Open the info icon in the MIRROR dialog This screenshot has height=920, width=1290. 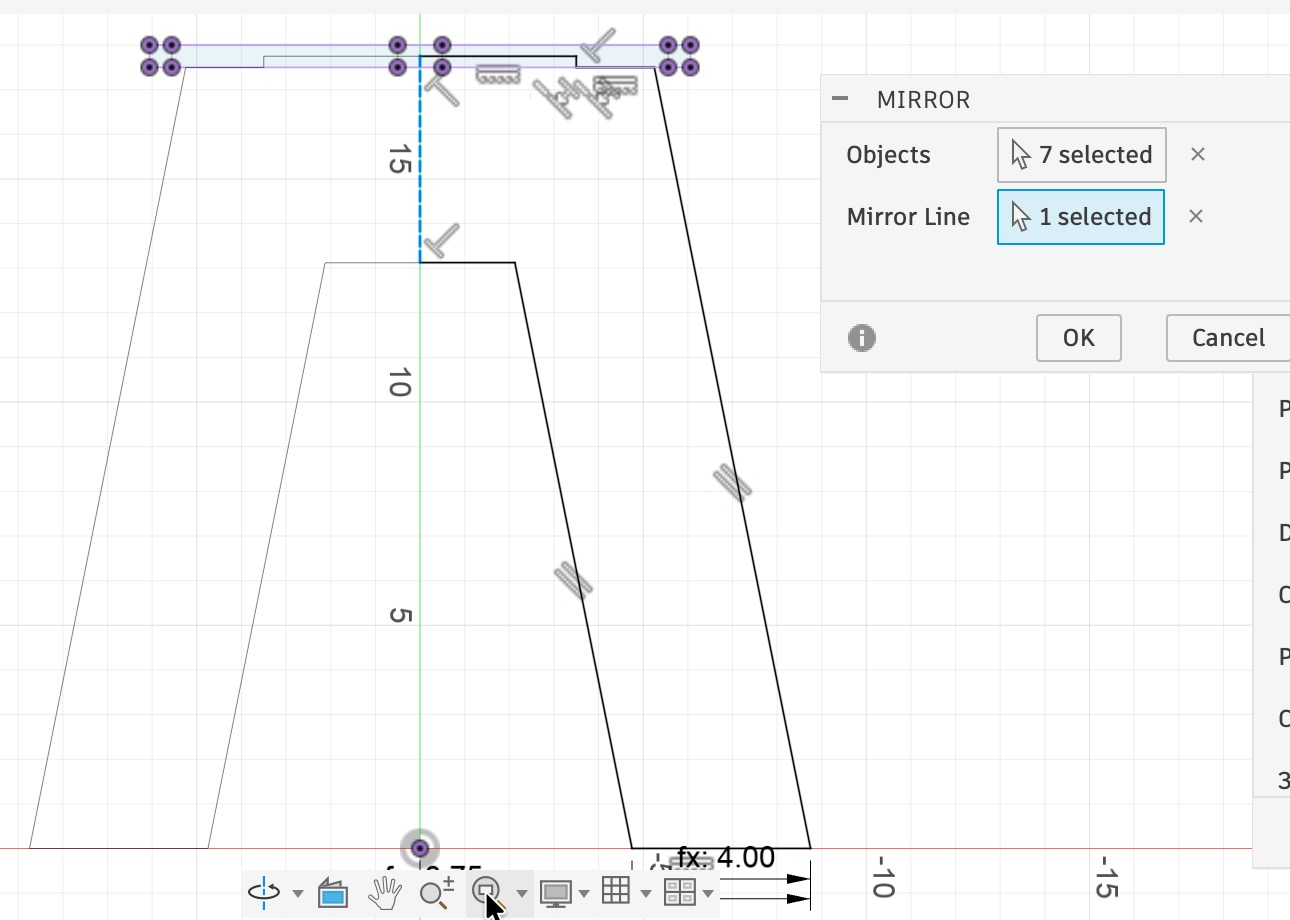862,338
